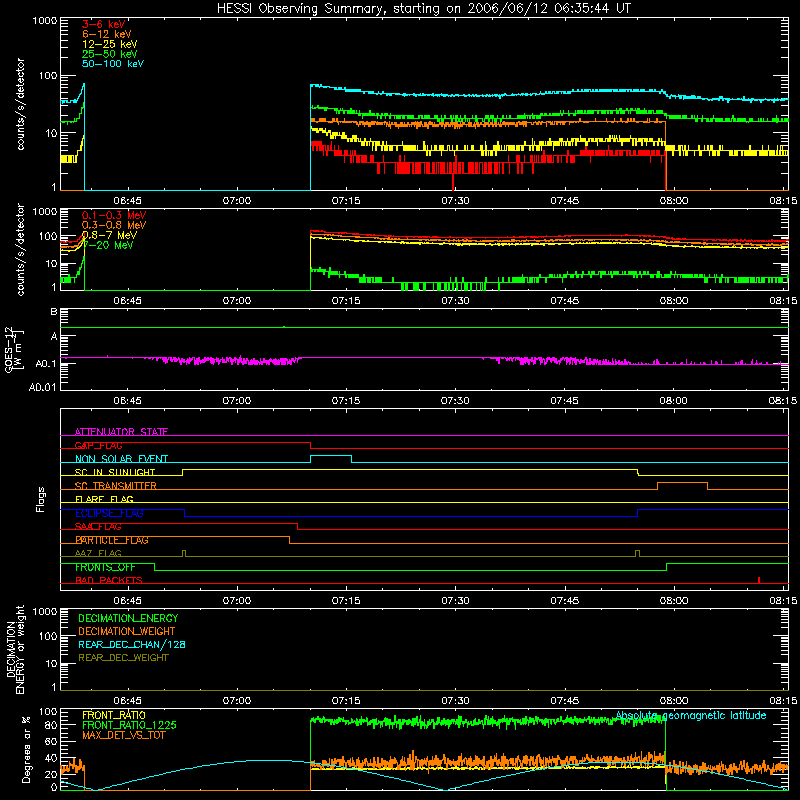Click the A0.01 GOES axis tick label

tap(42, 387)
